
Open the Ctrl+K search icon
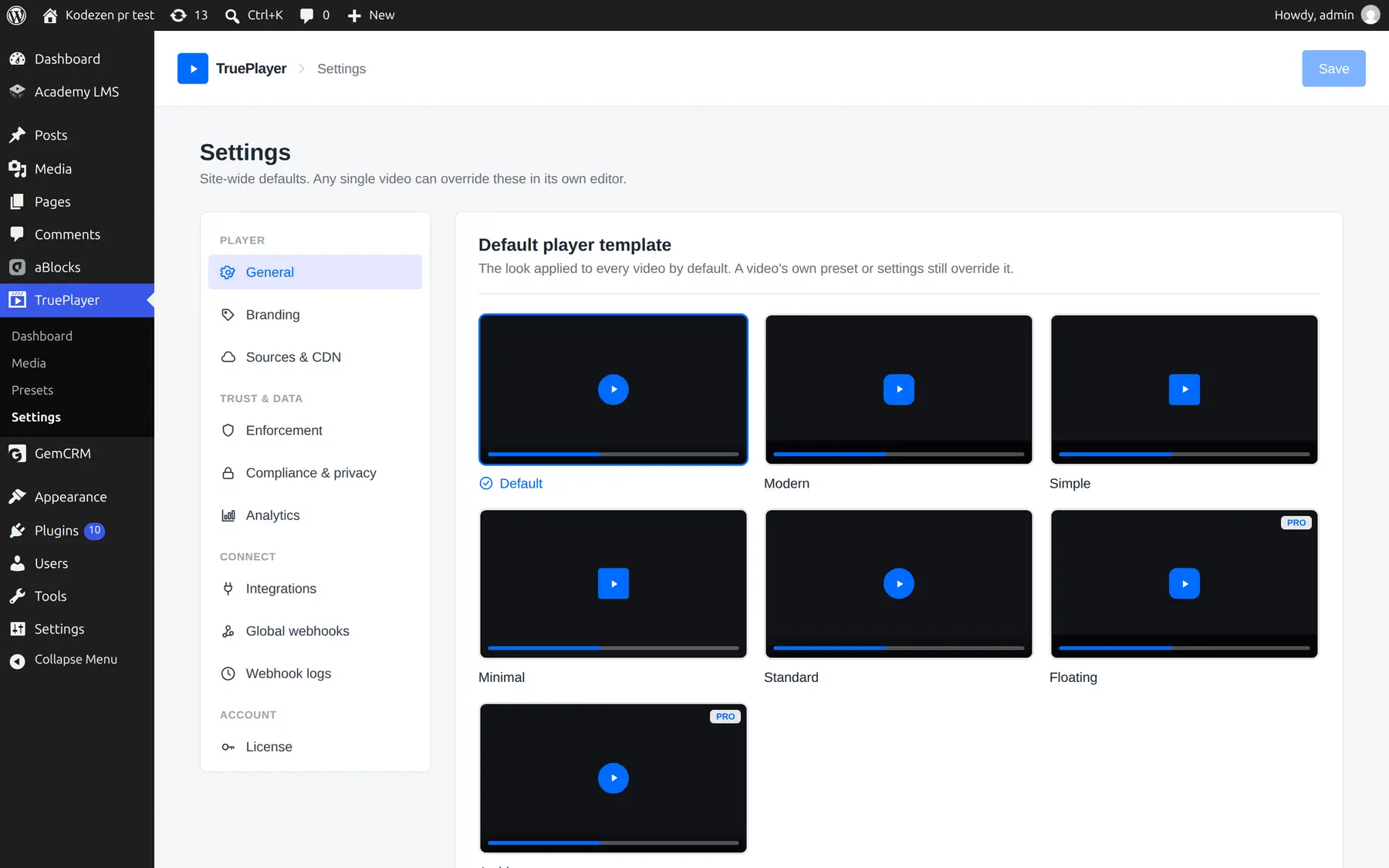point(231,15)
